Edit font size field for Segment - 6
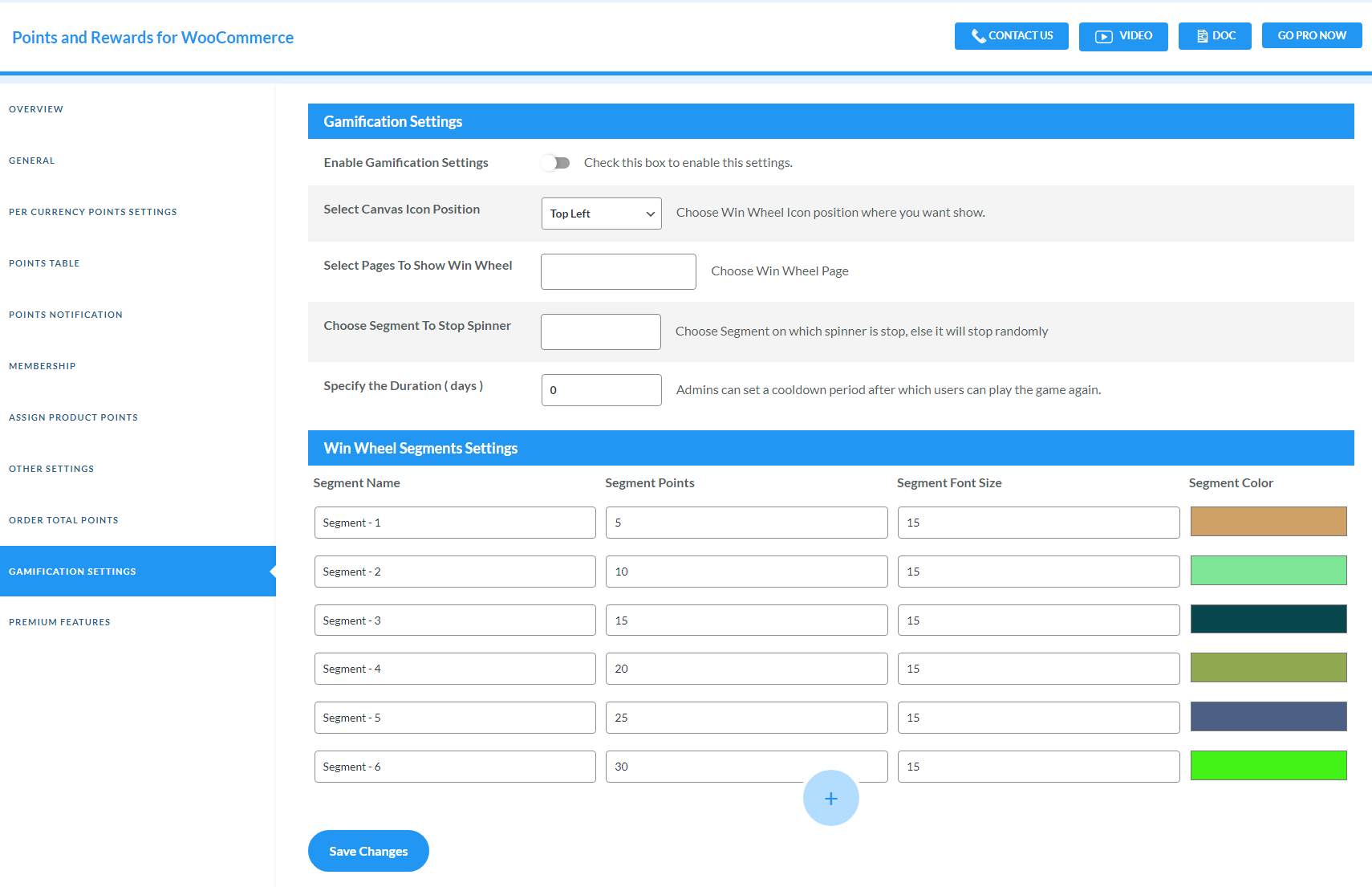The width and height of the screenshot is (1372, 887). coord(1039,767)
